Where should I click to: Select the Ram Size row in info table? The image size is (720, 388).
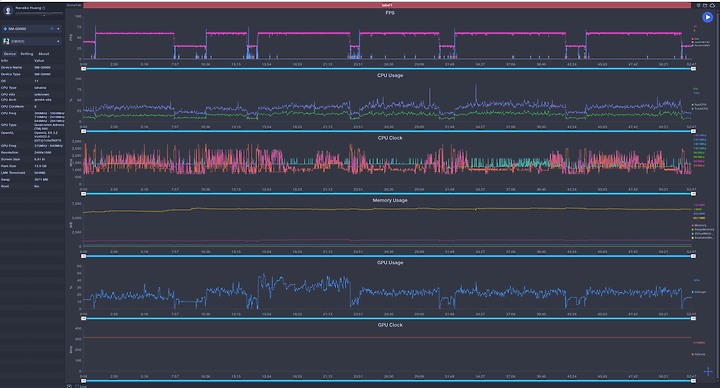click(x=32, y=166)
